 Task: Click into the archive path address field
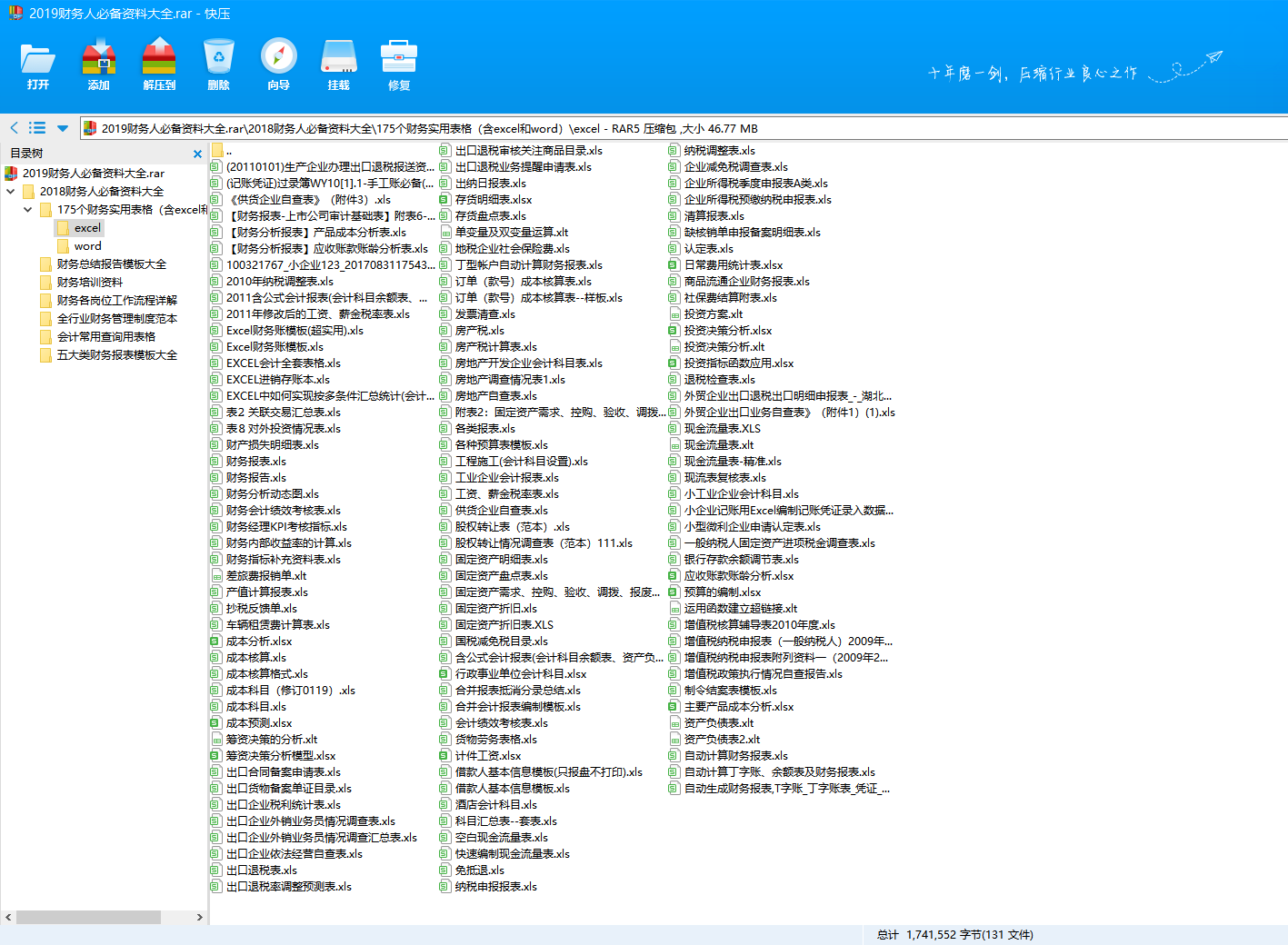[x=684, y=128]
